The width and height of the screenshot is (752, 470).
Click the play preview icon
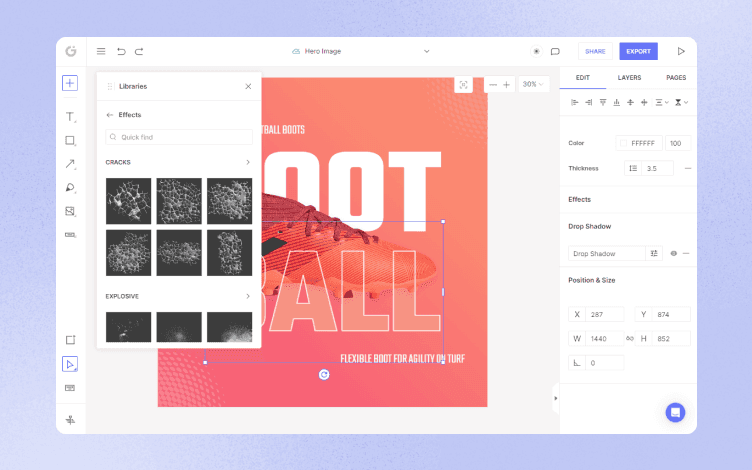[681, 51]
